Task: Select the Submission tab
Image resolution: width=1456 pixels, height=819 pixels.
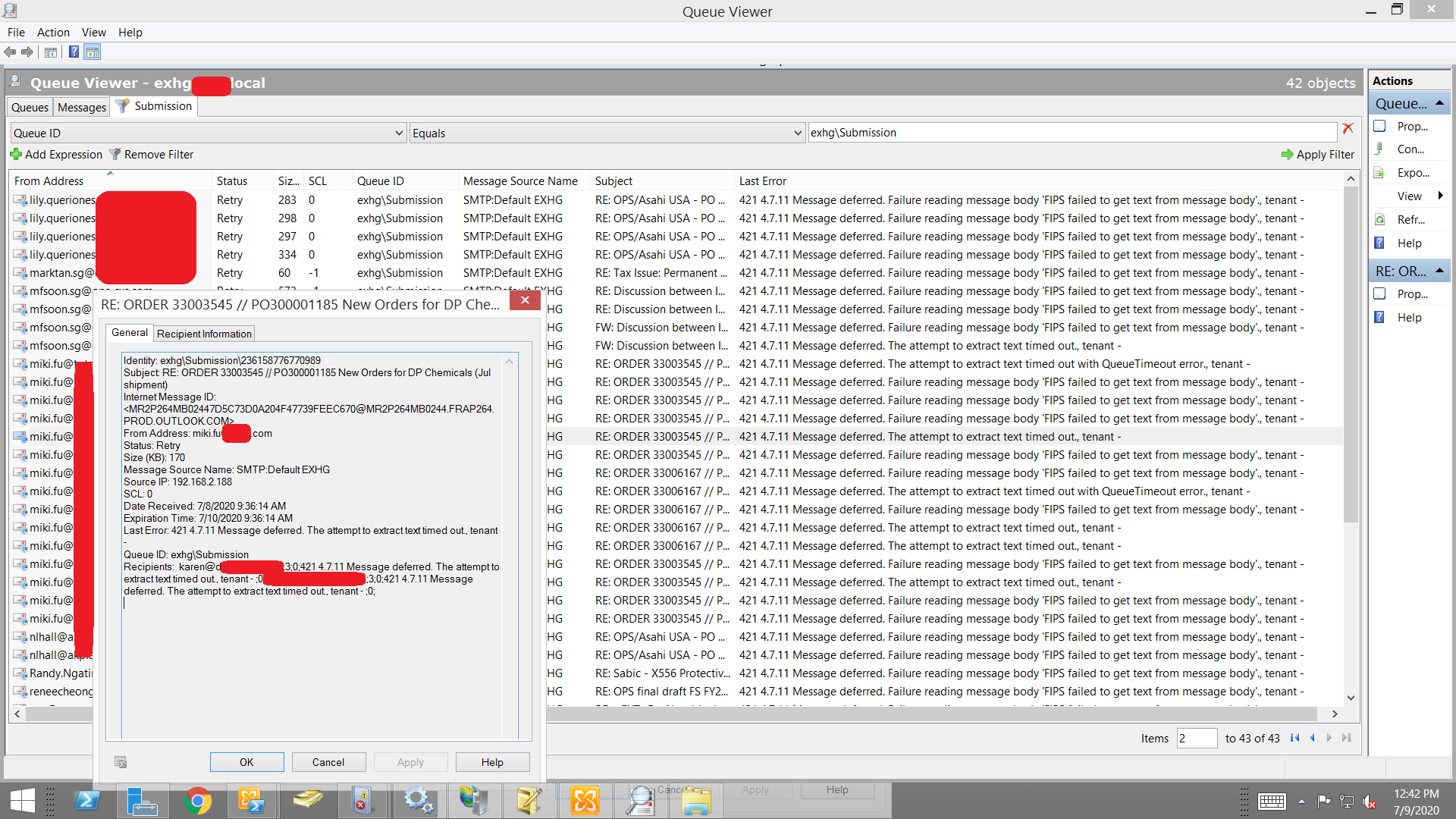Action: [x=155, y=106]
